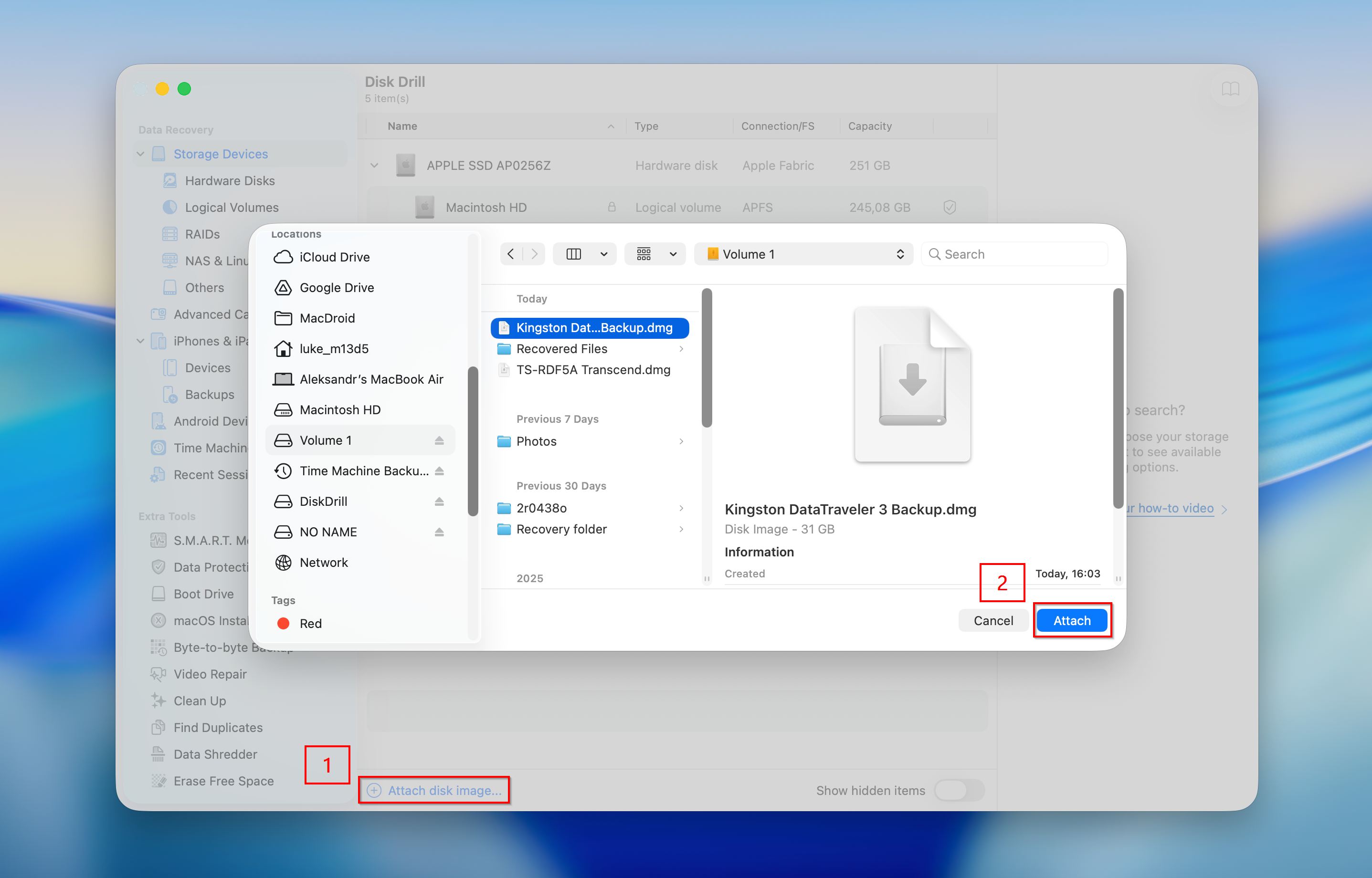
Task: Click the dialog sidebar scrollbar
Action: click(472, 441)
